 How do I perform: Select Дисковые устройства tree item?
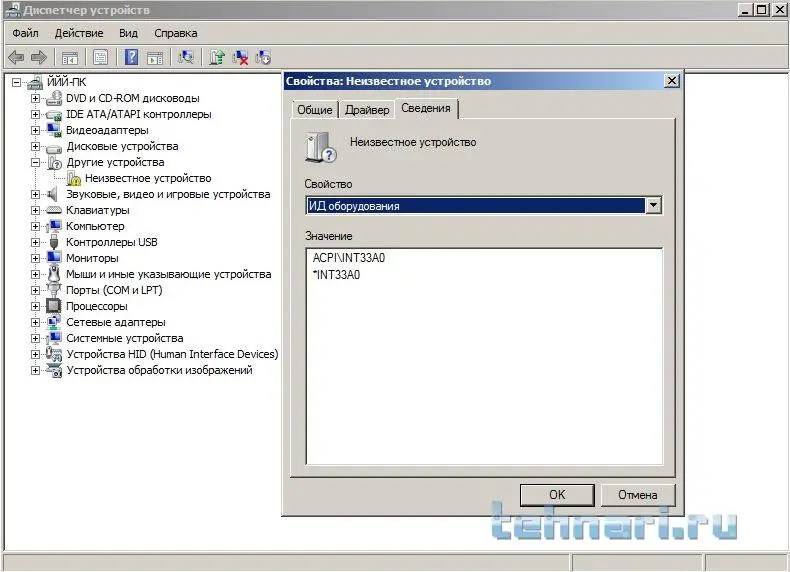coord(122,146)
